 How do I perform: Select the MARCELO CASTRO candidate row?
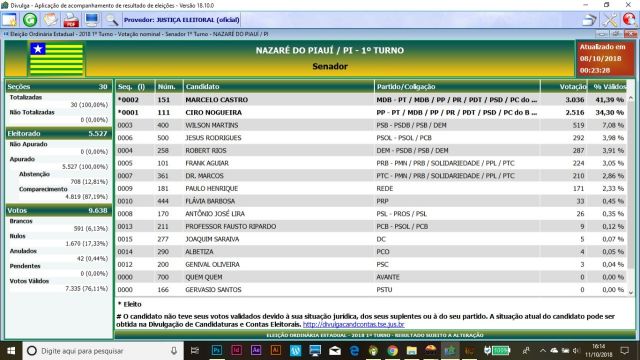tap(371, 100)
